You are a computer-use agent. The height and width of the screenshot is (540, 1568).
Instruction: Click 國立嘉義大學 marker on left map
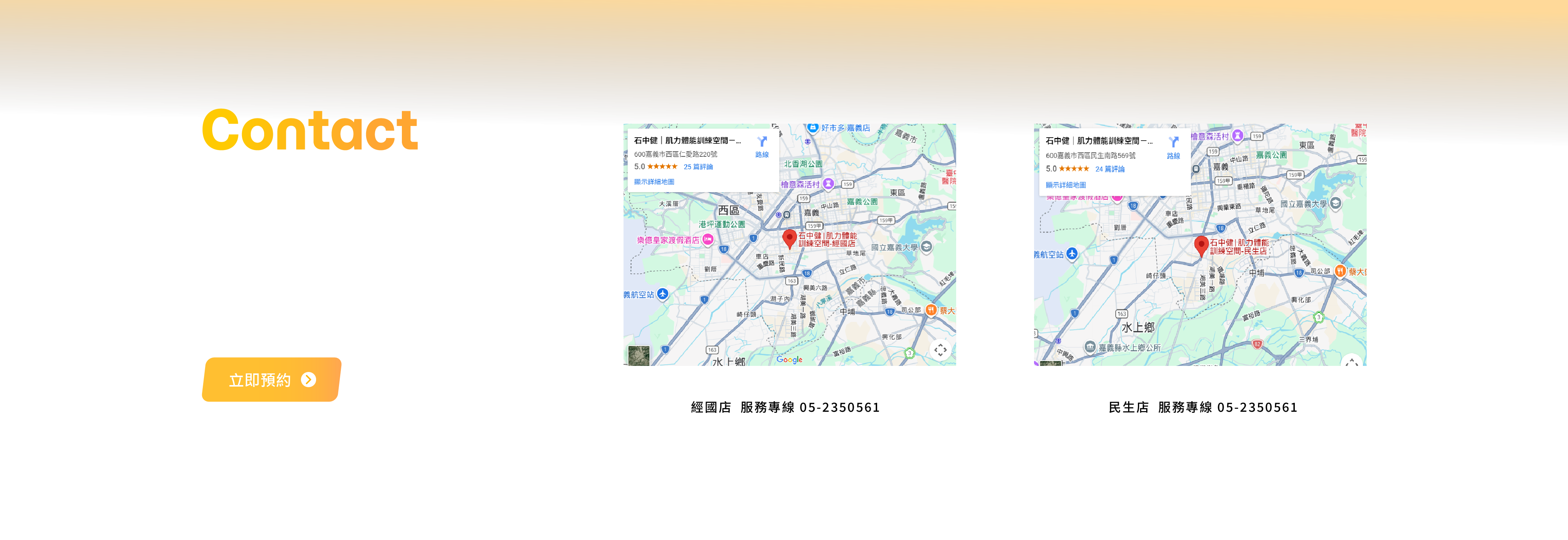coord(926,246)
